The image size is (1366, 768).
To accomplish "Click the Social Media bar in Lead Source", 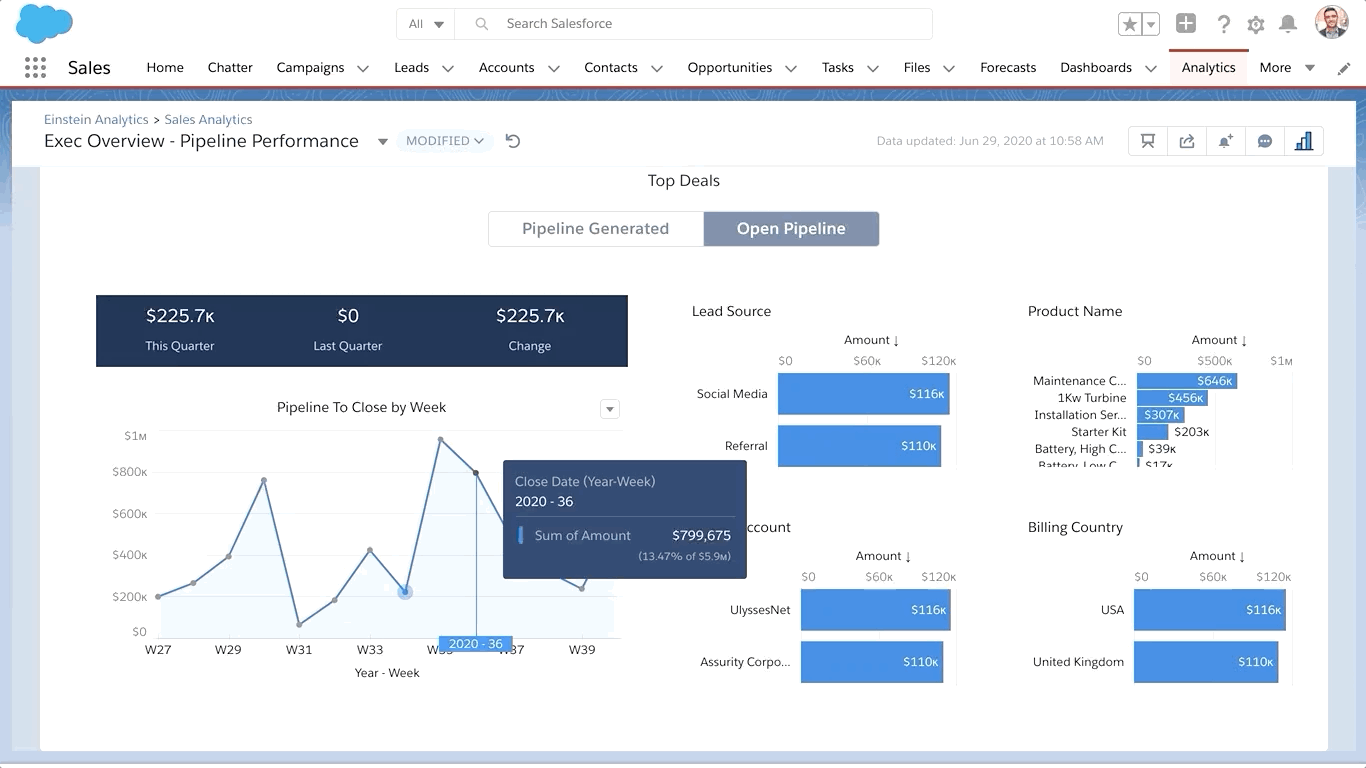I will coord(862,394).
